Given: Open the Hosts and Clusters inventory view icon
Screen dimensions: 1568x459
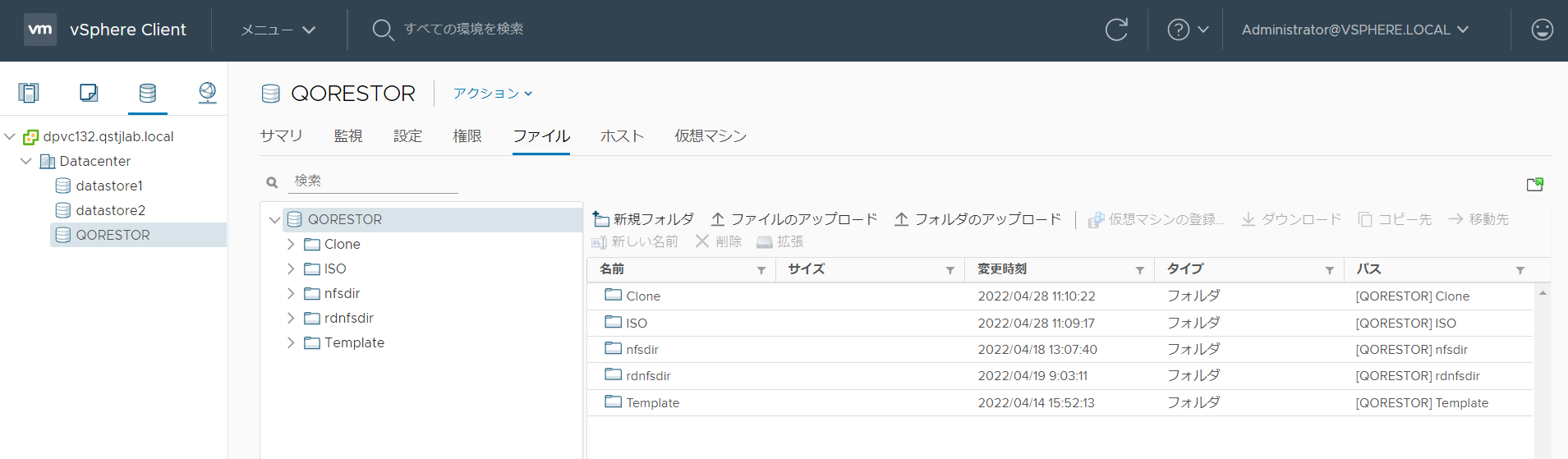Looking at the screenshot, I should [x=29, y=93].
